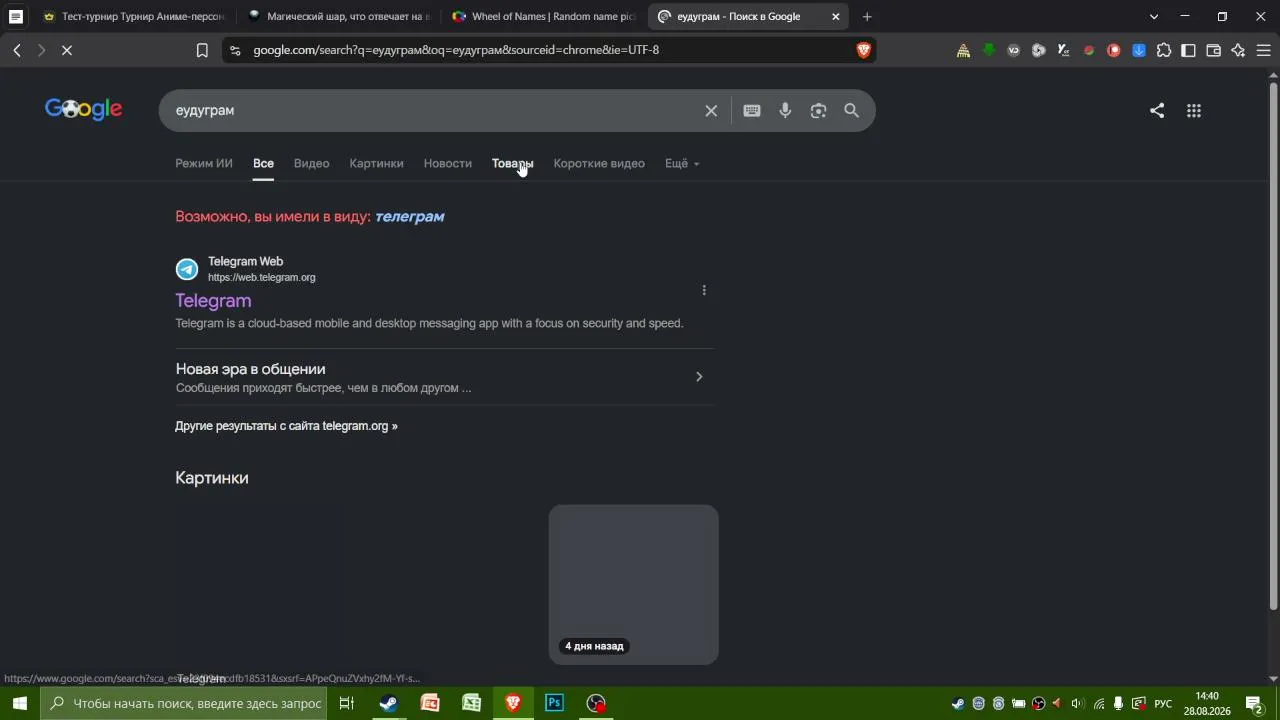This screenshot has height=720, width=1280.
Task: Open the Google apps grid
Action: 1194,111
